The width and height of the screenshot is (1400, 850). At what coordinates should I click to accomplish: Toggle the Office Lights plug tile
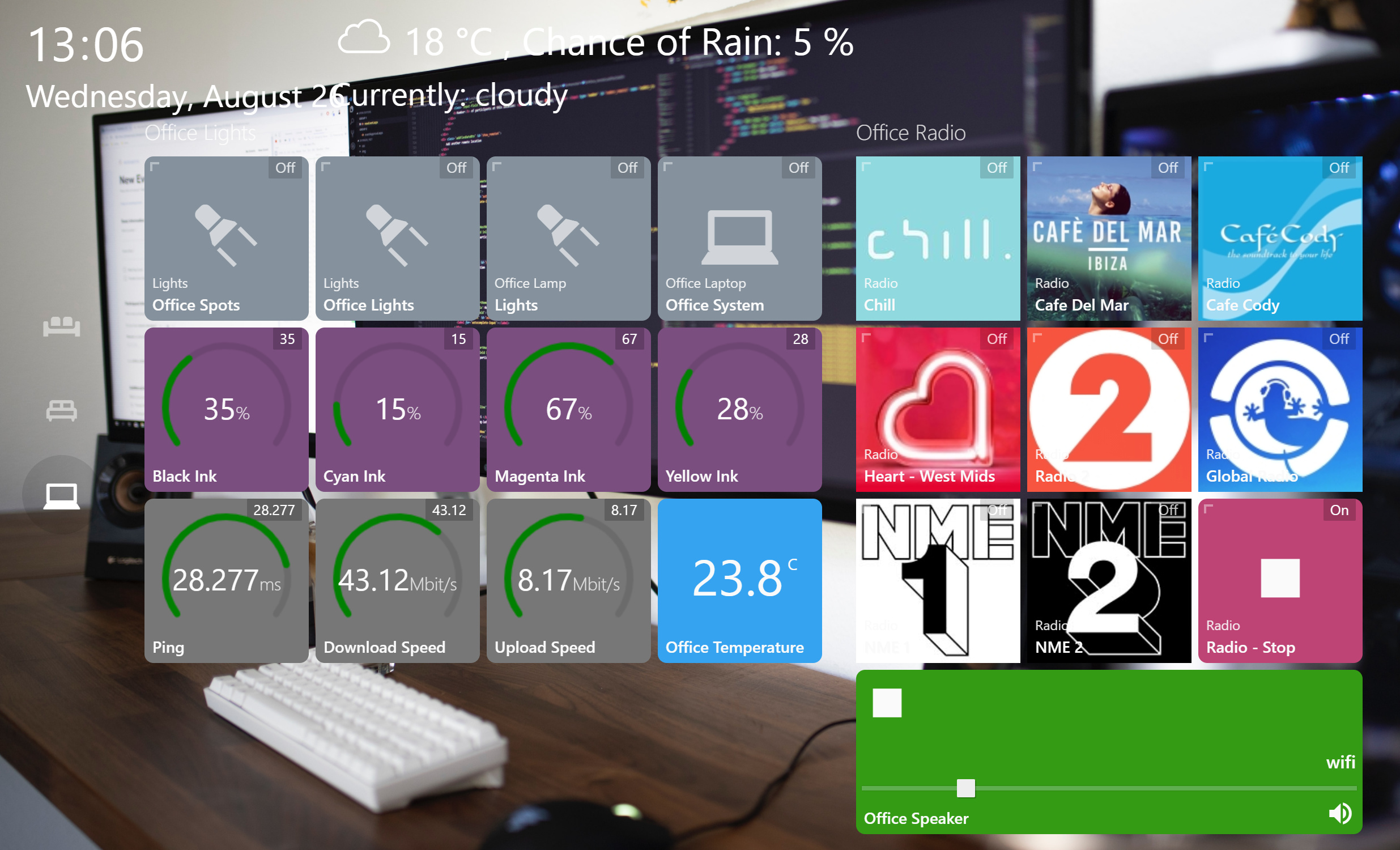click(x=397, y=238)
